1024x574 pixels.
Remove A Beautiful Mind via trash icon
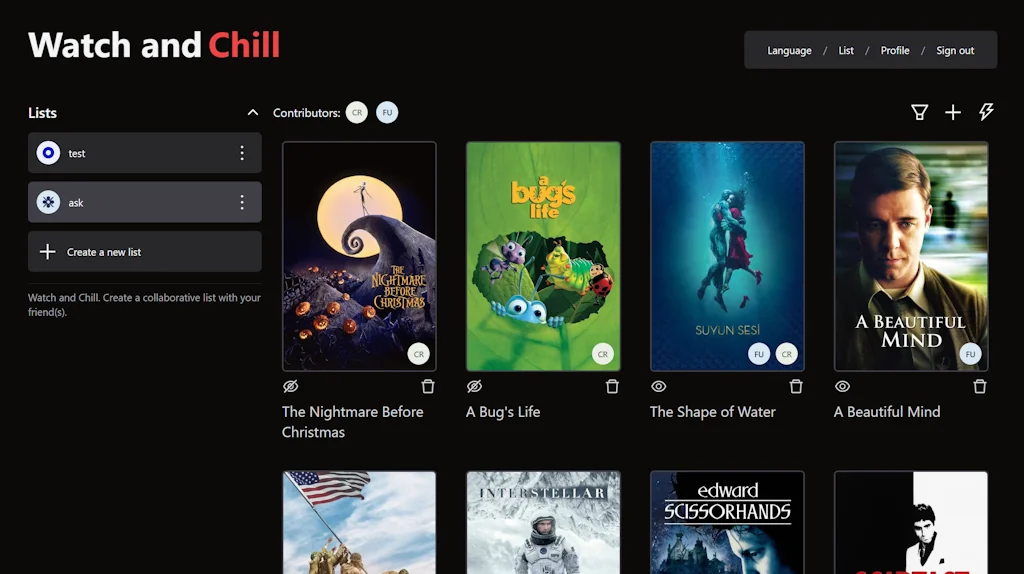(980, 386)
